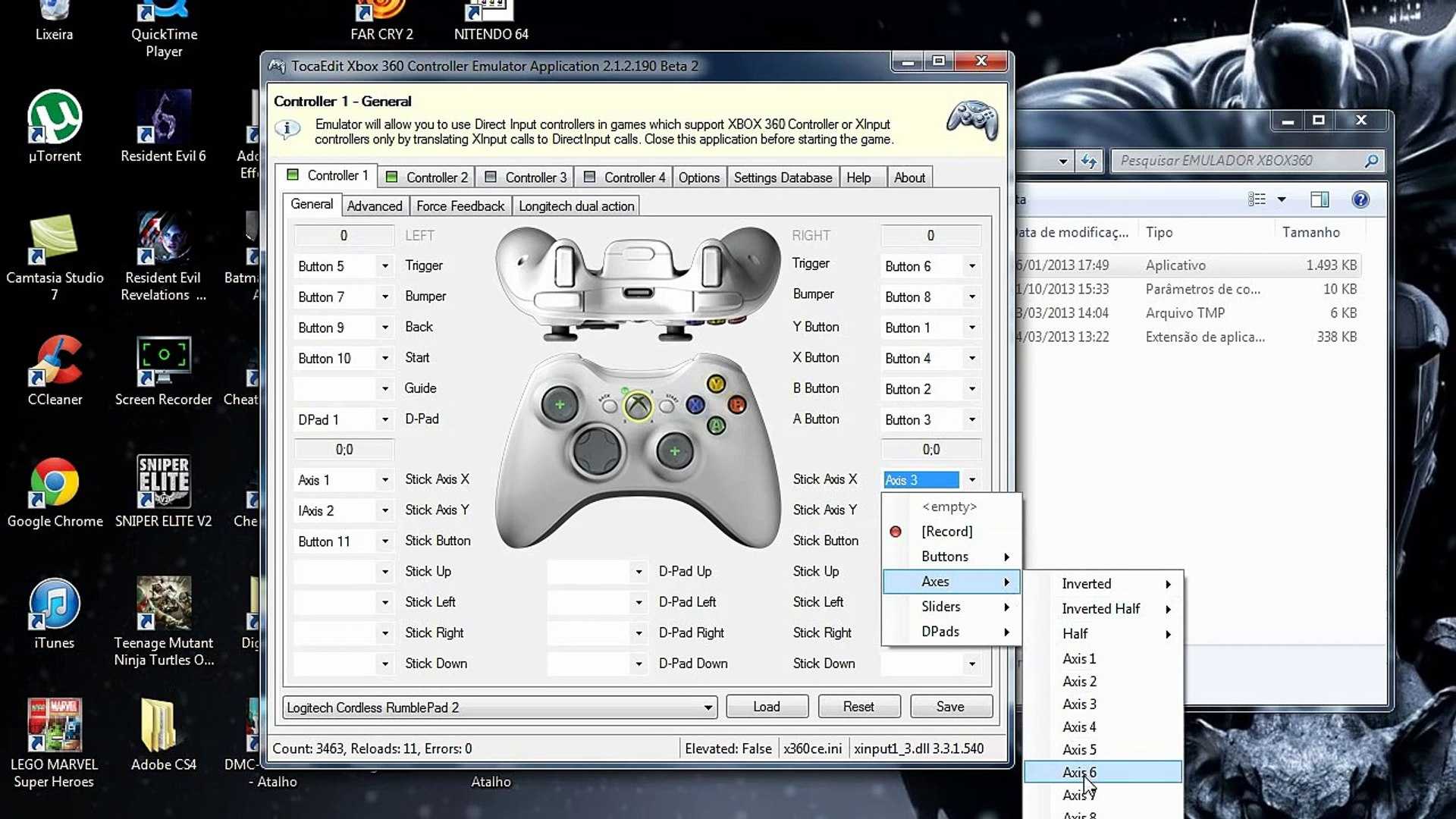Expand the Inverted Half axes submenu

click(1103, 609)
